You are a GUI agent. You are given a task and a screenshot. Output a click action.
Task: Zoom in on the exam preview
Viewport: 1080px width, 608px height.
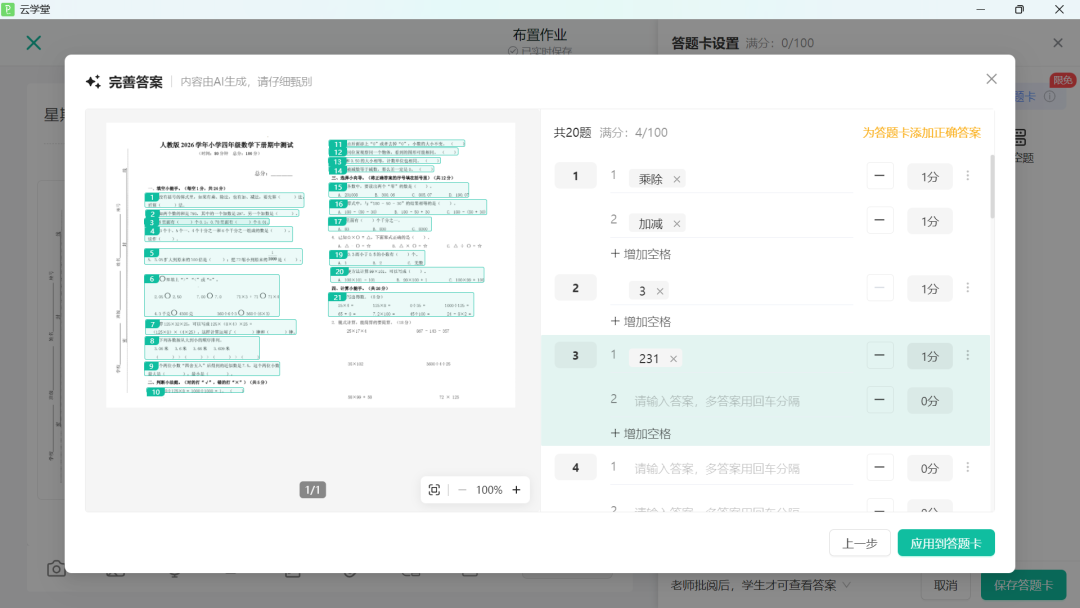click(x=517, y=490)
